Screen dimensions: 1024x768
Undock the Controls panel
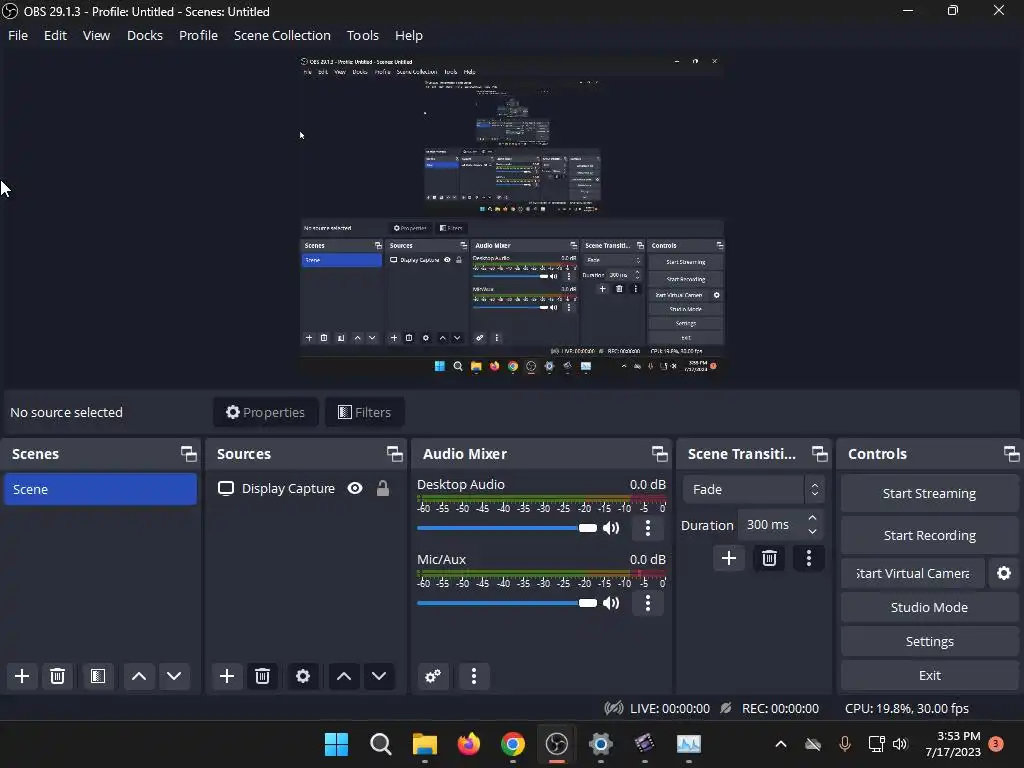click(1012, 454)
